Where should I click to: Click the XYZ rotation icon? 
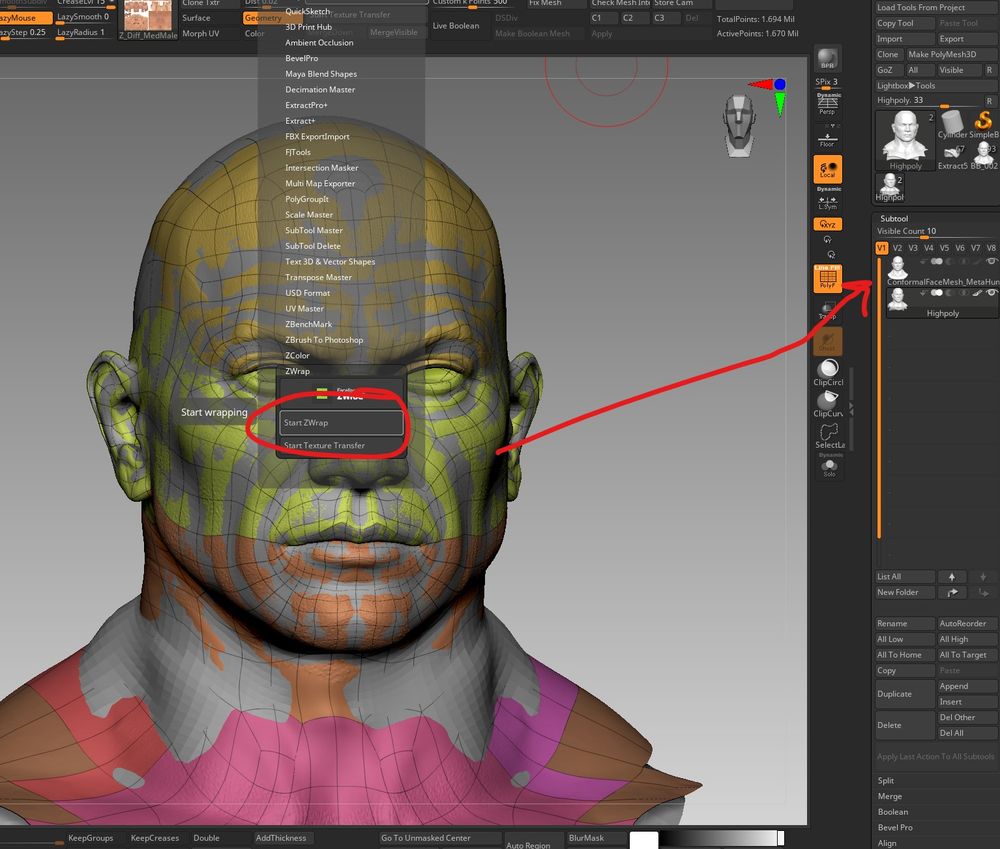[x=828, y=224]
